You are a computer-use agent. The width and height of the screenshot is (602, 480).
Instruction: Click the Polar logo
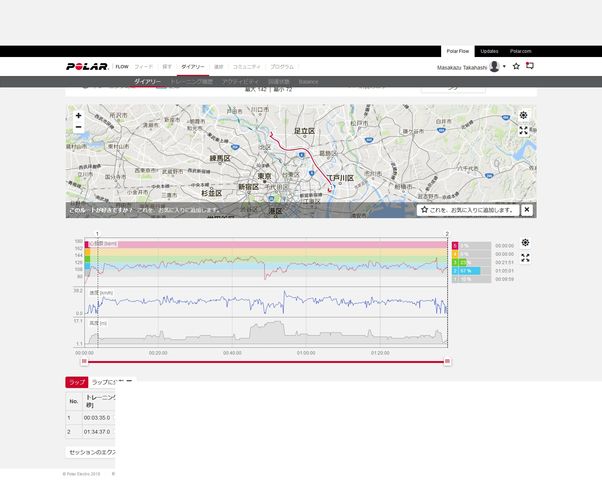tap(87, 66)
